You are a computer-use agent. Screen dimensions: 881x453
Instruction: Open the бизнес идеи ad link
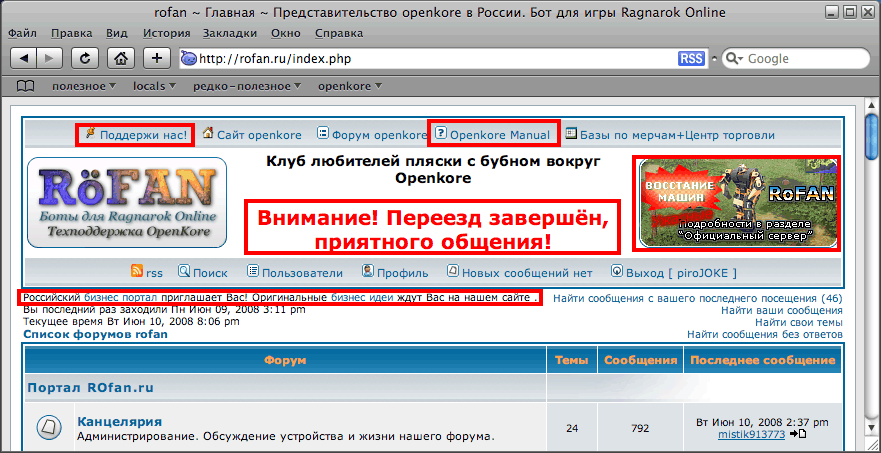coord(363,297)
